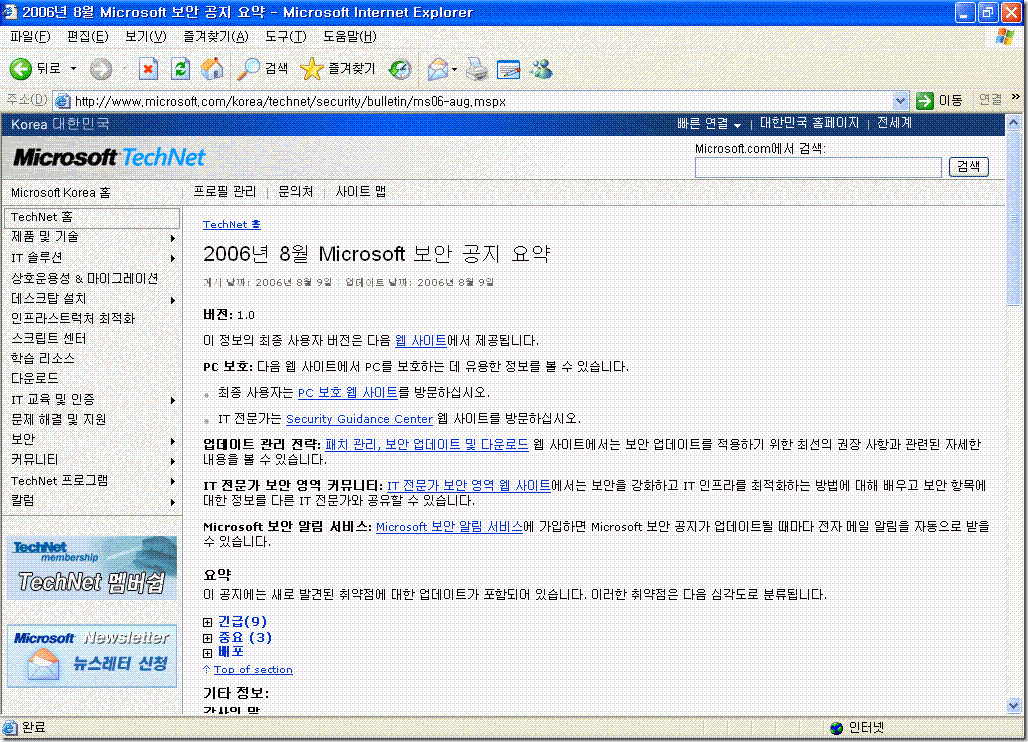Expand the 제품 및 기술 submenu arrow
The width and height of the screenshot is (1028, 742).
(x=172, y=238)
